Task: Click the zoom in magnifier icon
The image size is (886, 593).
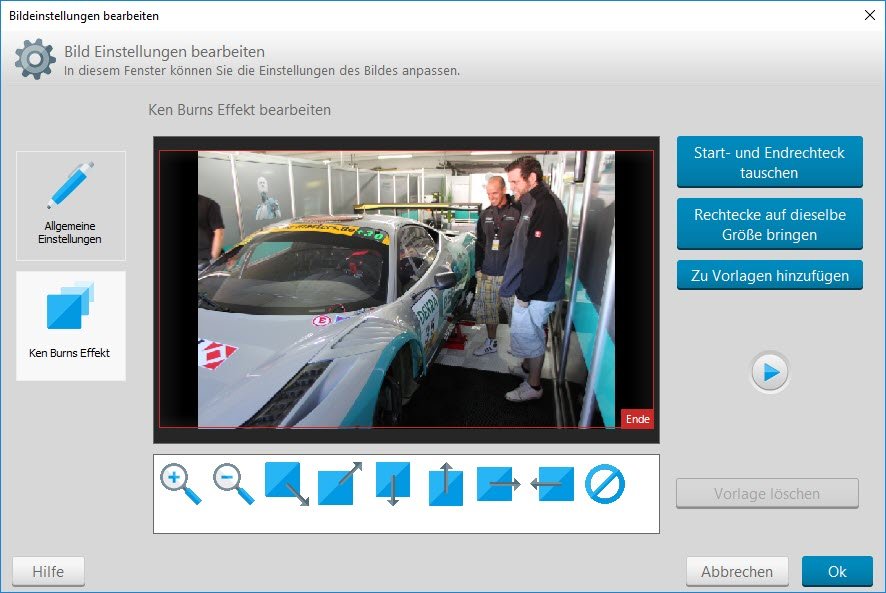Action: point(181,484)
